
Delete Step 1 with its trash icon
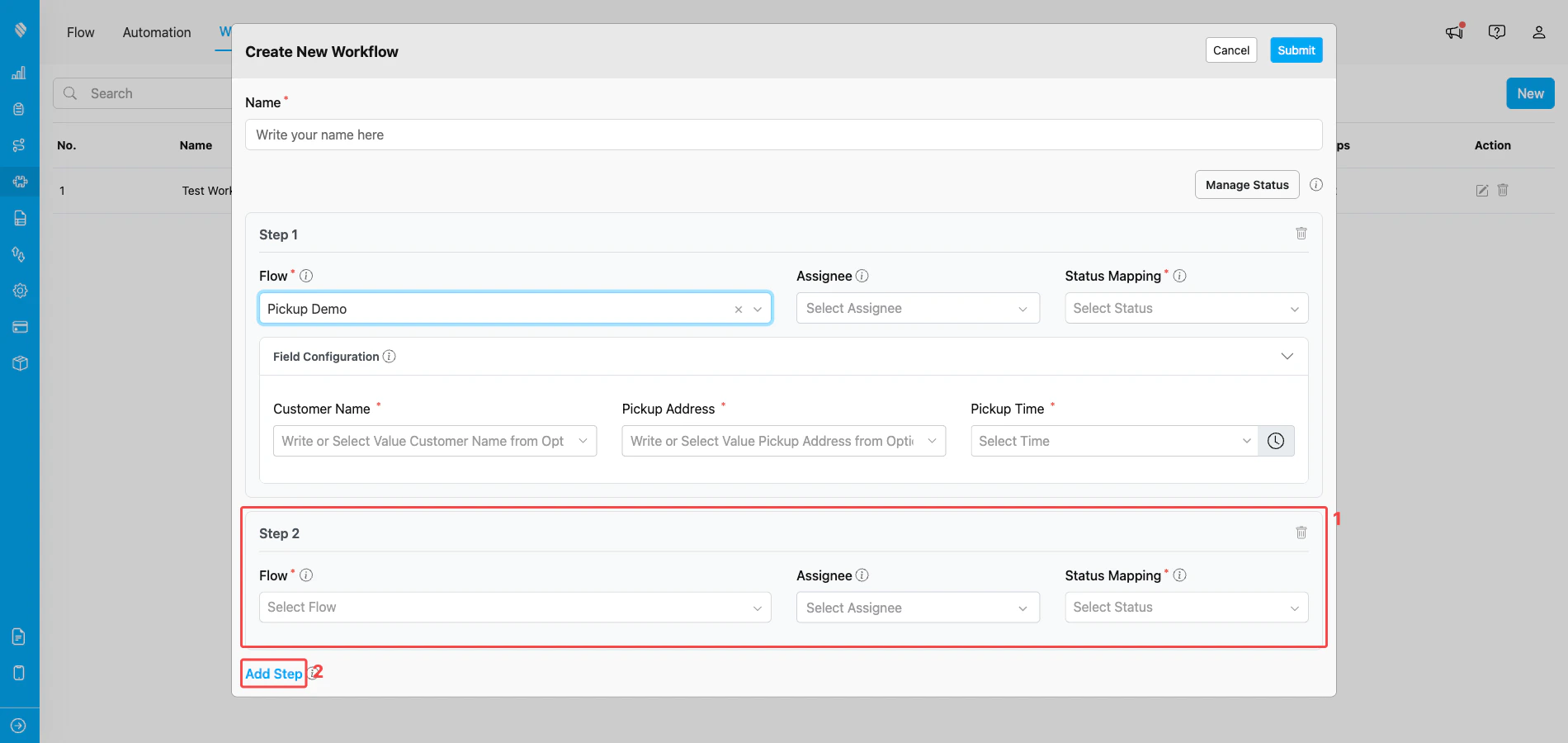click(x=1301, y=234)
